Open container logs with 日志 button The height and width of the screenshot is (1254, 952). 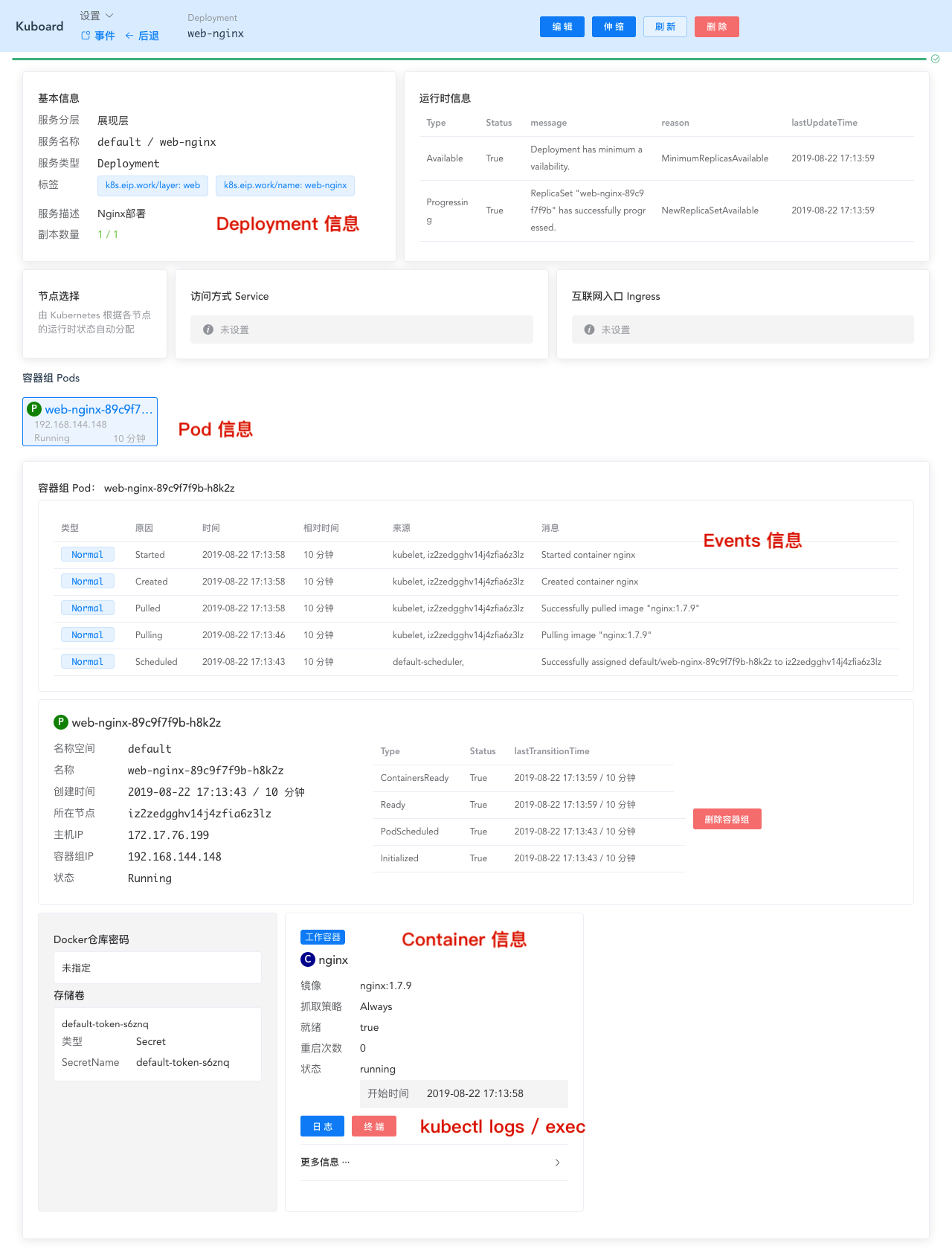pos(323,1126)
